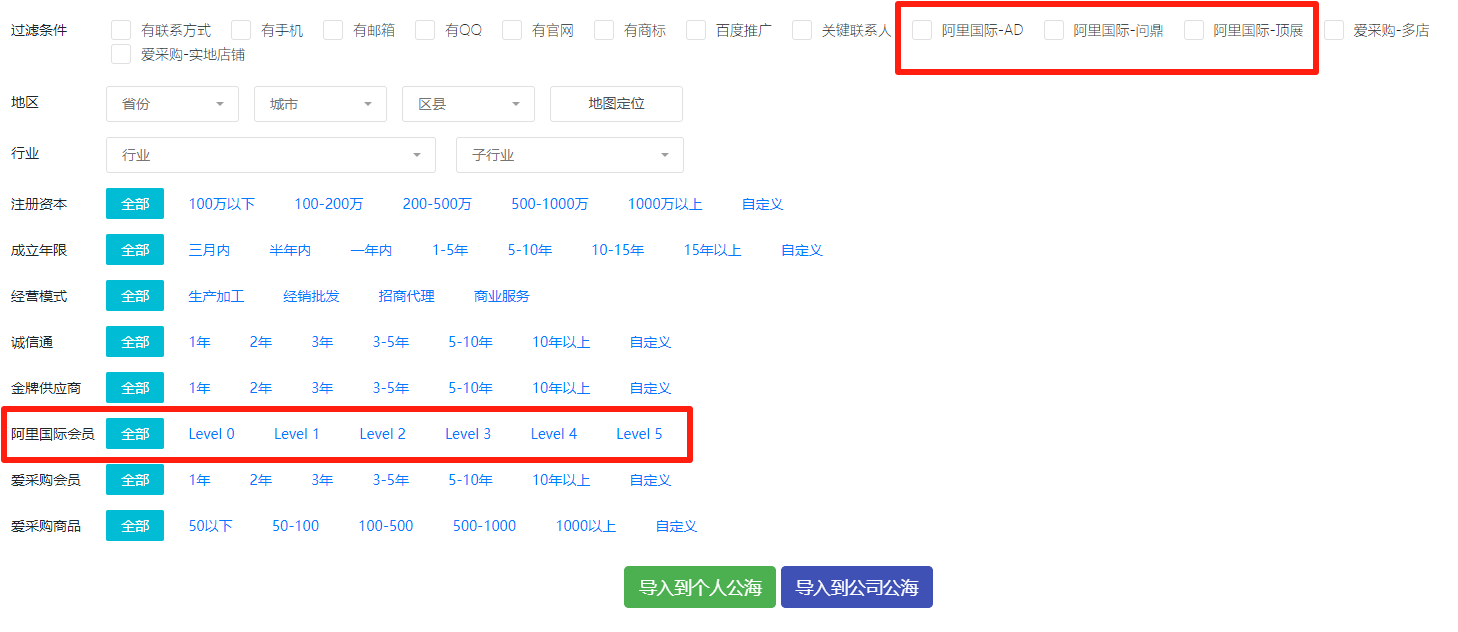Select 全部 in the 成立年限 row
Screen dimensions: 1458x632
coord(135,250)
